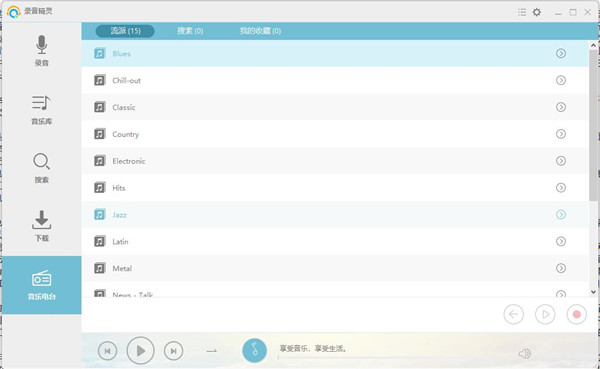Expand the Latin genre arrow
This screenshot has height=369, width=600.
tap(561, 241)
